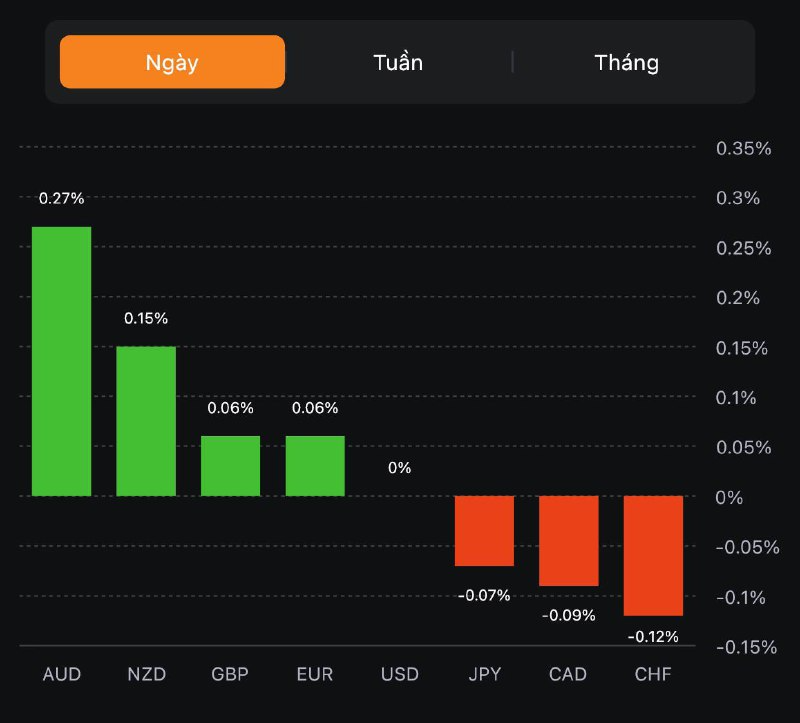Click the -0.12% value label
800x723 pixels.
pos(653,636)
